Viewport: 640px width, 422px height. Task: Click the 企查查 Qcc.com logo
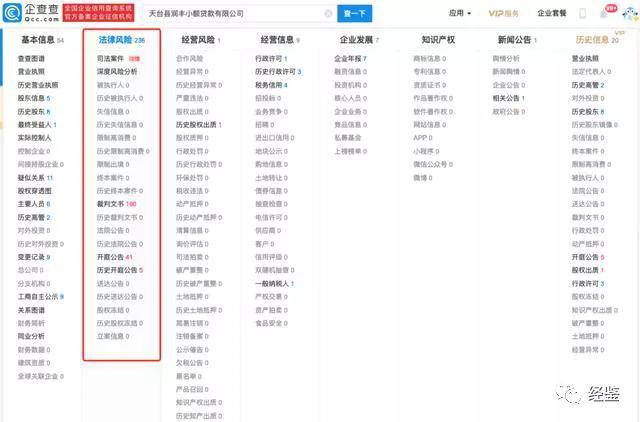[x=31, y=13]
